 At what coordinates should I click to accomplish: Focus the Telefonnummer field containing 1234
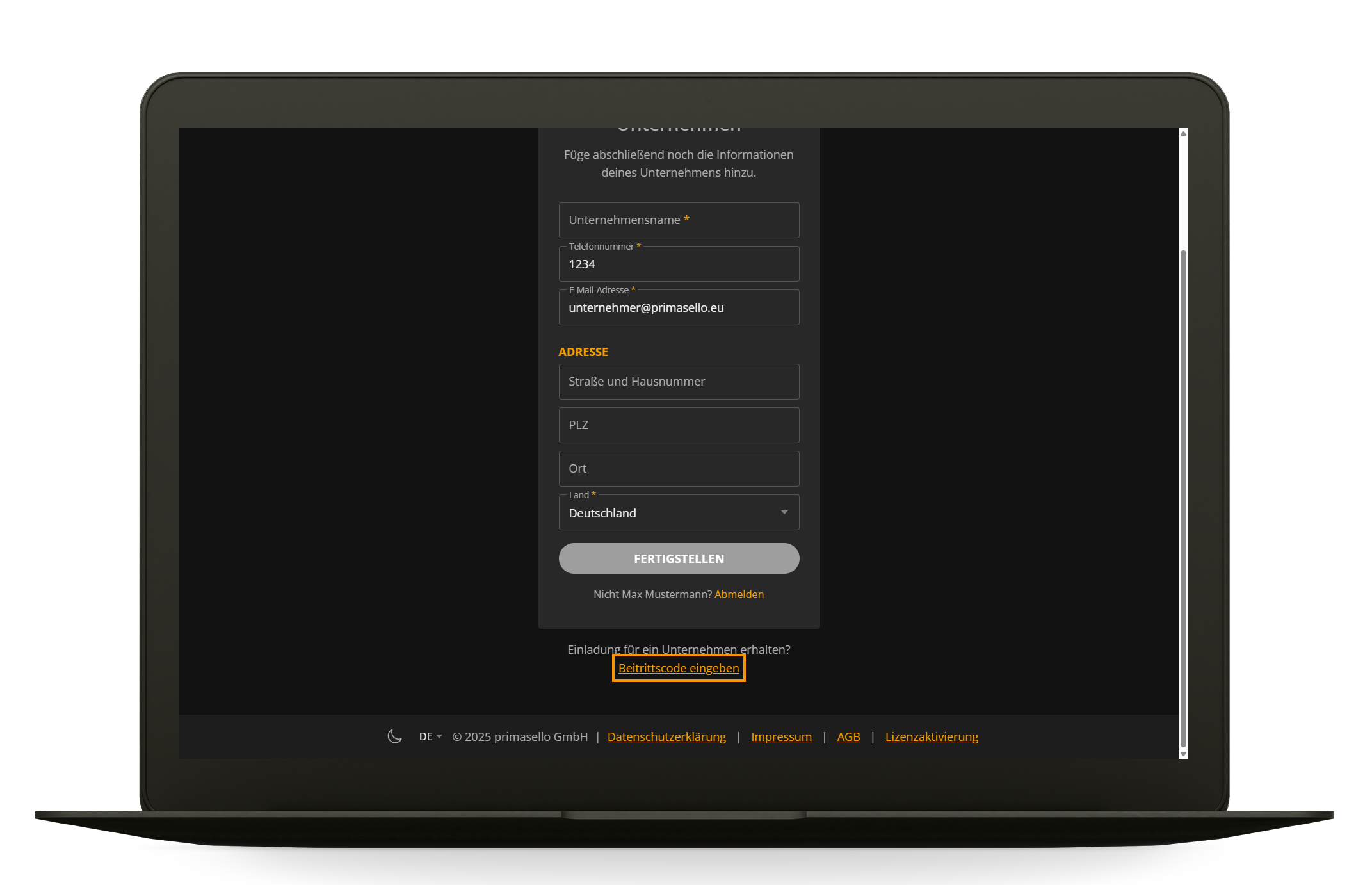pyautogui.click(x=678, y=264)
